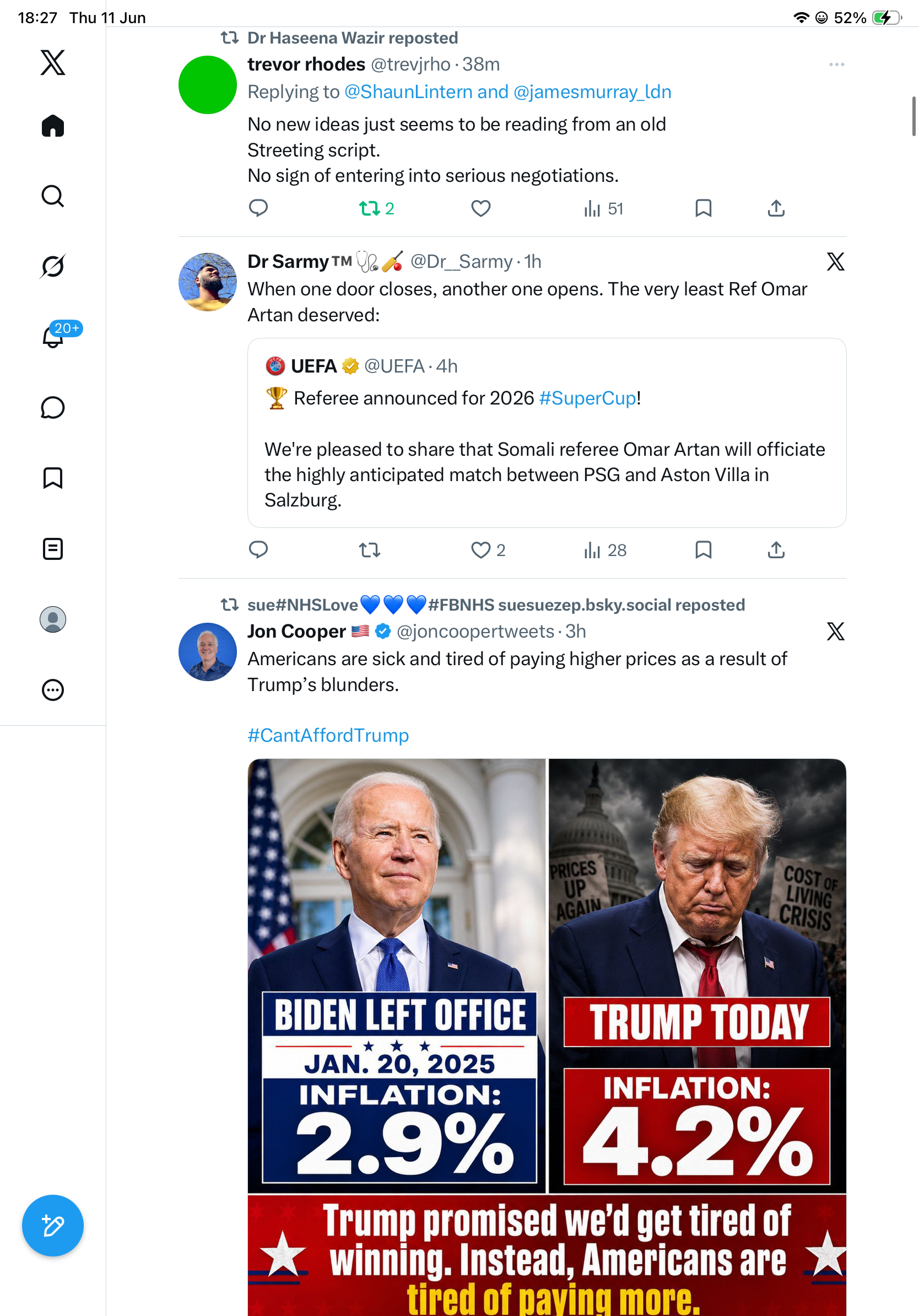
Task: Open Lists icon in sidebar
Action: 53,548
